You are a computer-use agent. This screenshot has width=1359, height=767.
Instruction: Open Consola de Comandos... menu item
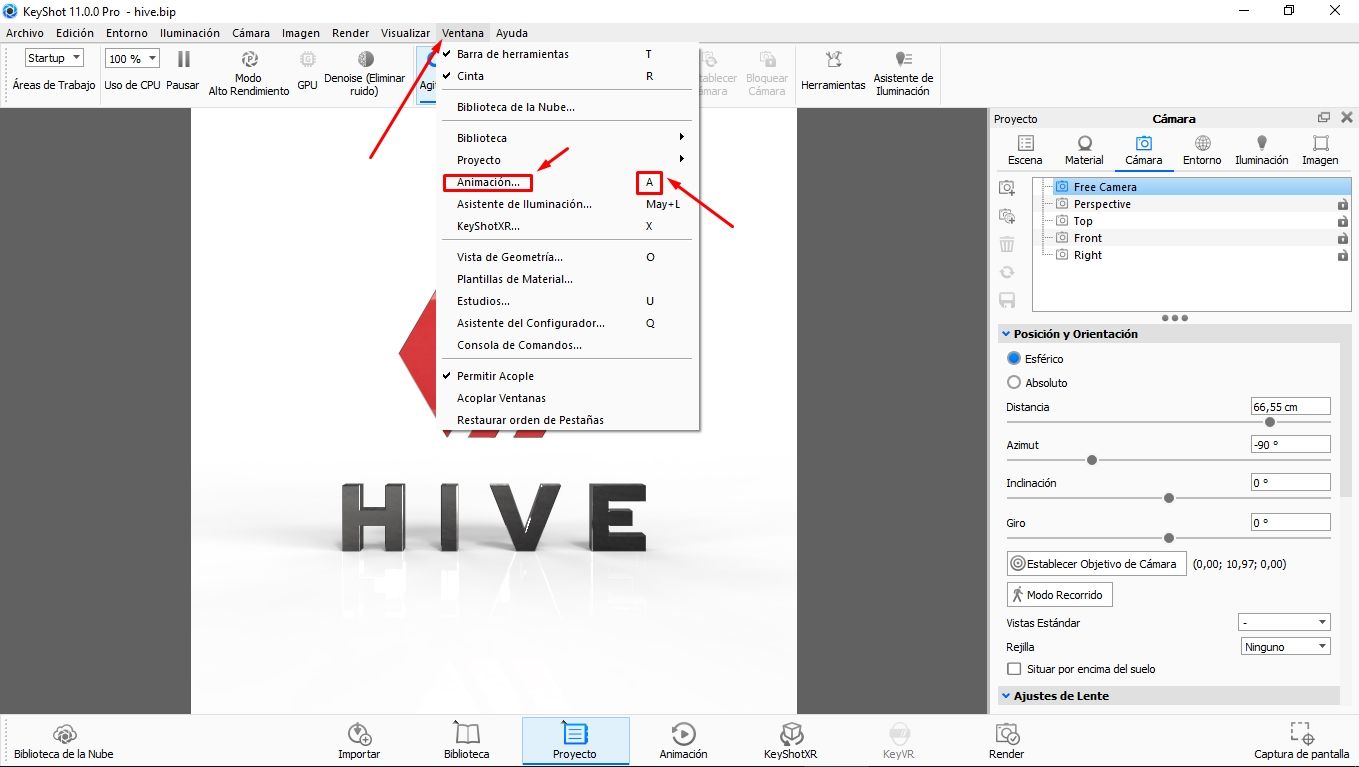pos(569,345)
